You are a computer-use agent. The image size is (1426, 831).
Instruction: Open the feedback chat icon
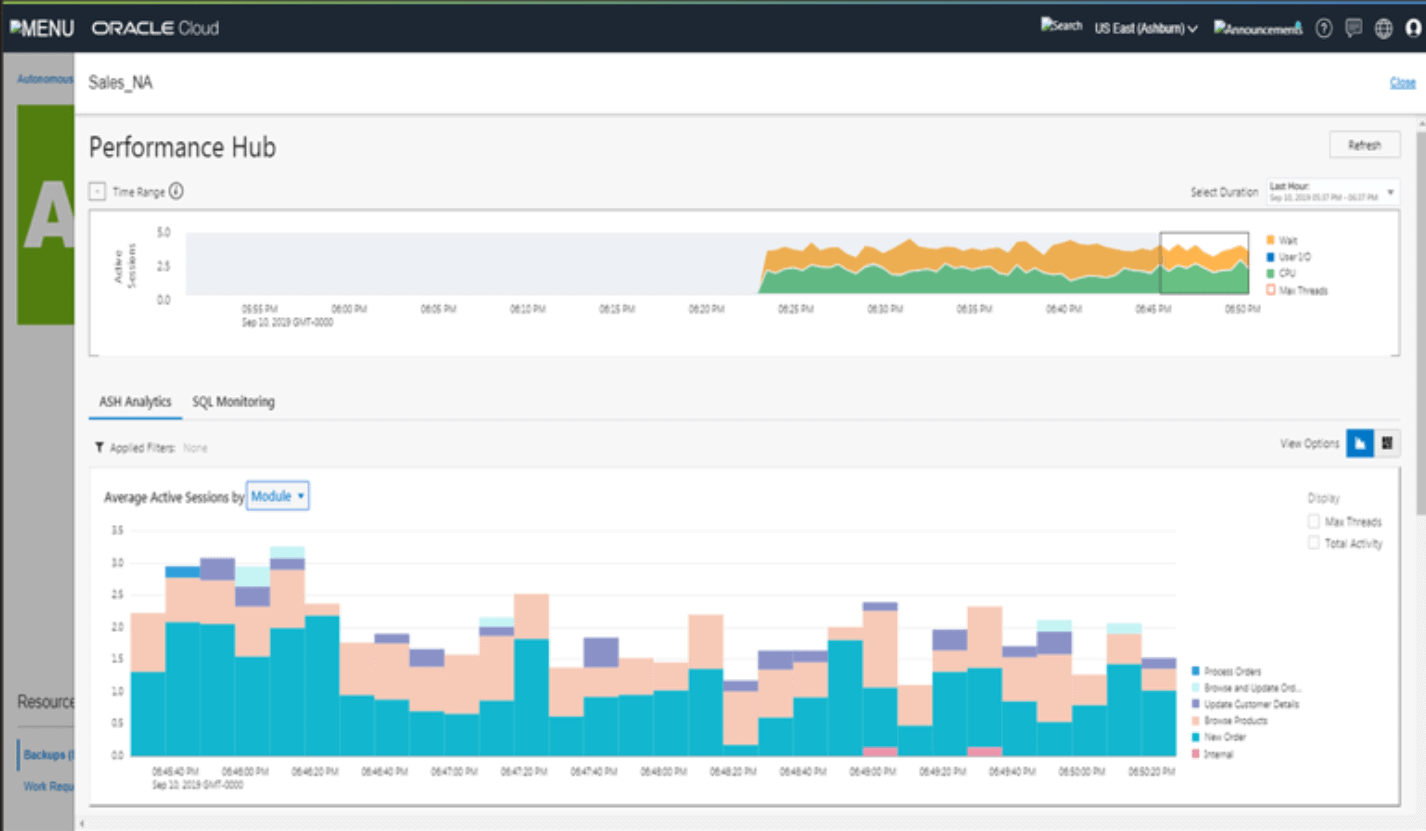[x=1353, y=28]
